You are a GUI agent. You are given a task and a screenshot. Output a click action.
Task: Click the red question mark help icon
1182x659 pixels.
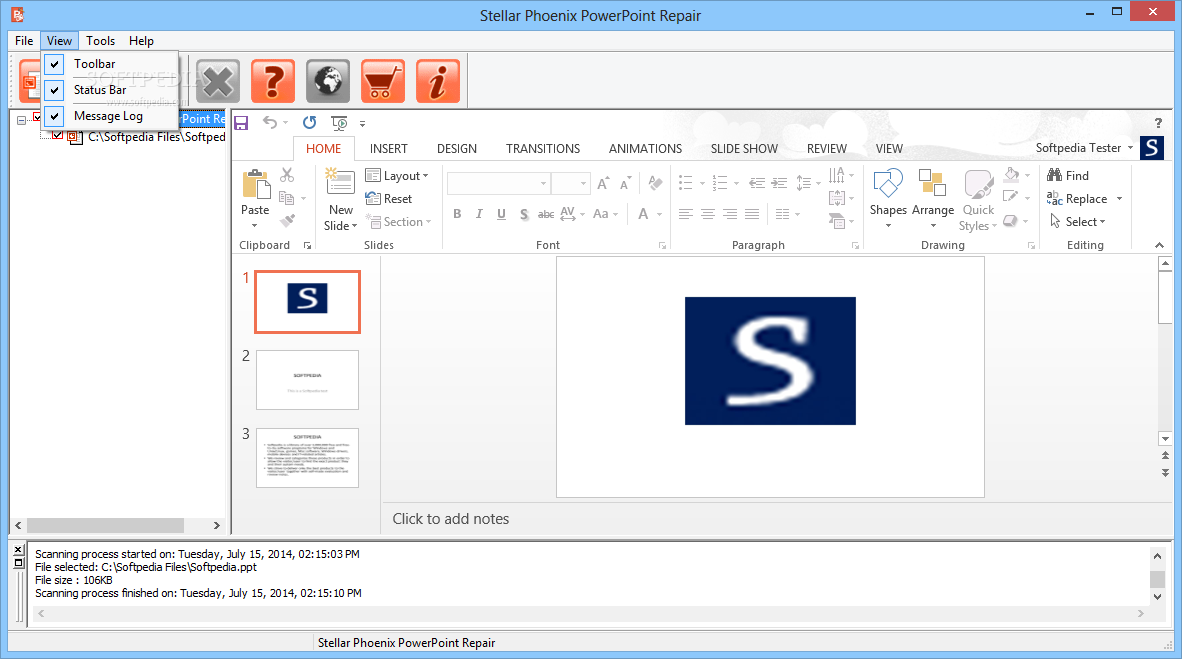[x=273, y=81]
